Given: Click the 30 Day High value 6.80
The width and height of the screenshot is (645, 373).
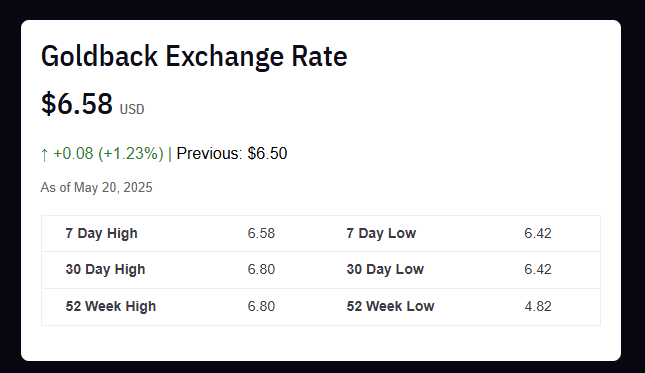Looking at the screenshot, I should [x=261, y=269].
